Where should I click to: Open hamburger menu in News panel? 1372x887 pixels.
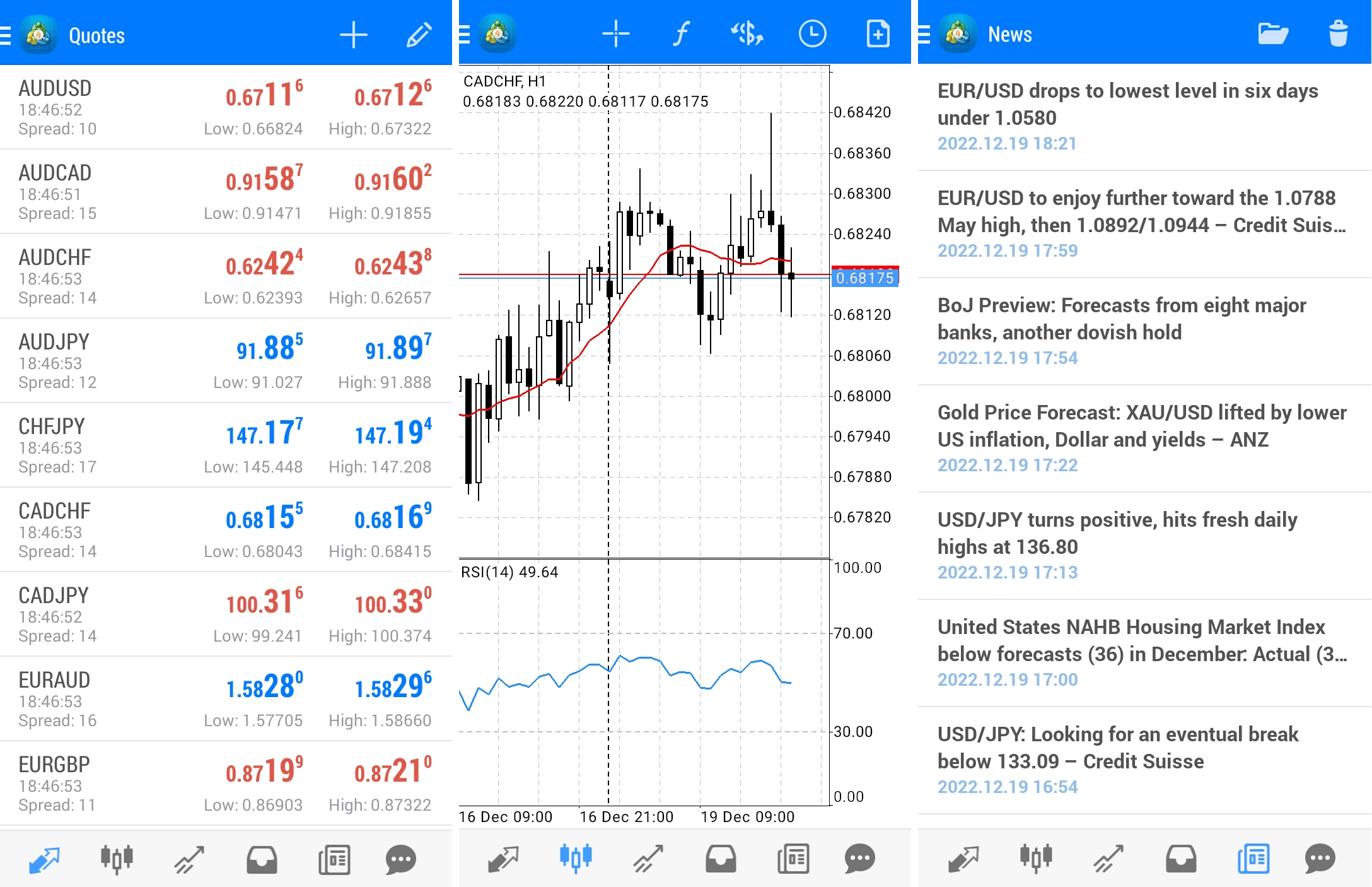pyautogui.click(x=924, y=34)
